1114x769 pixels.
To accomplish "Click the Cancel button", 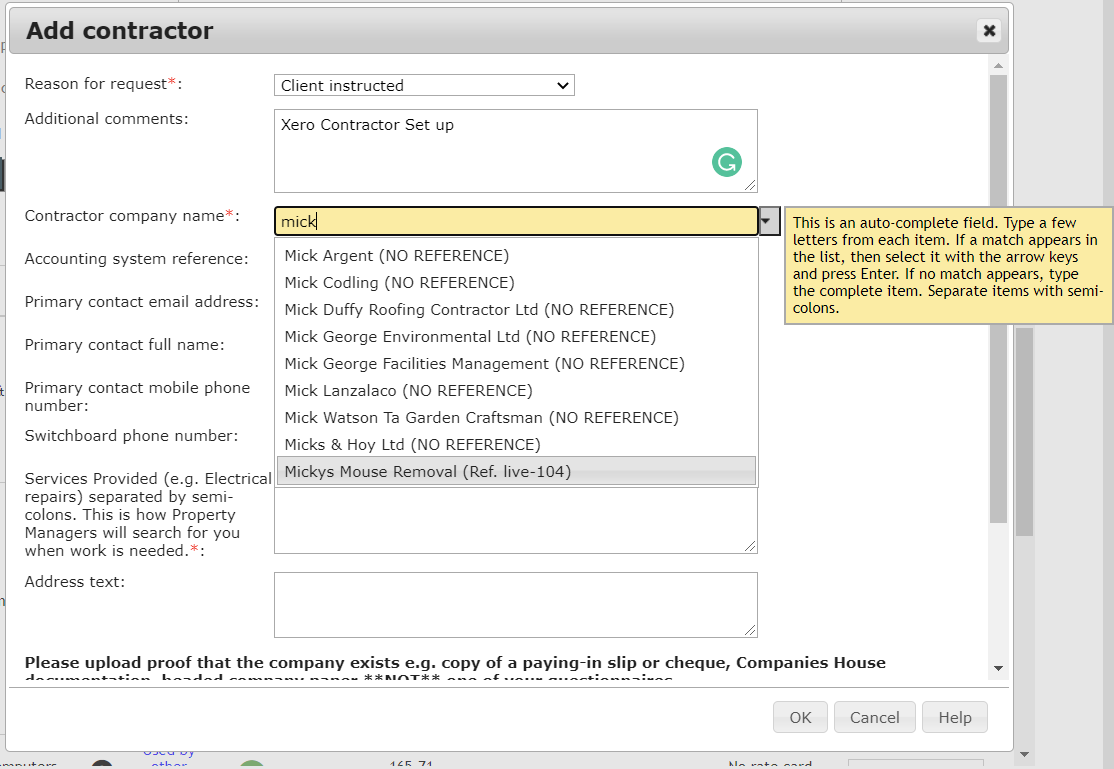I will 875,717.
